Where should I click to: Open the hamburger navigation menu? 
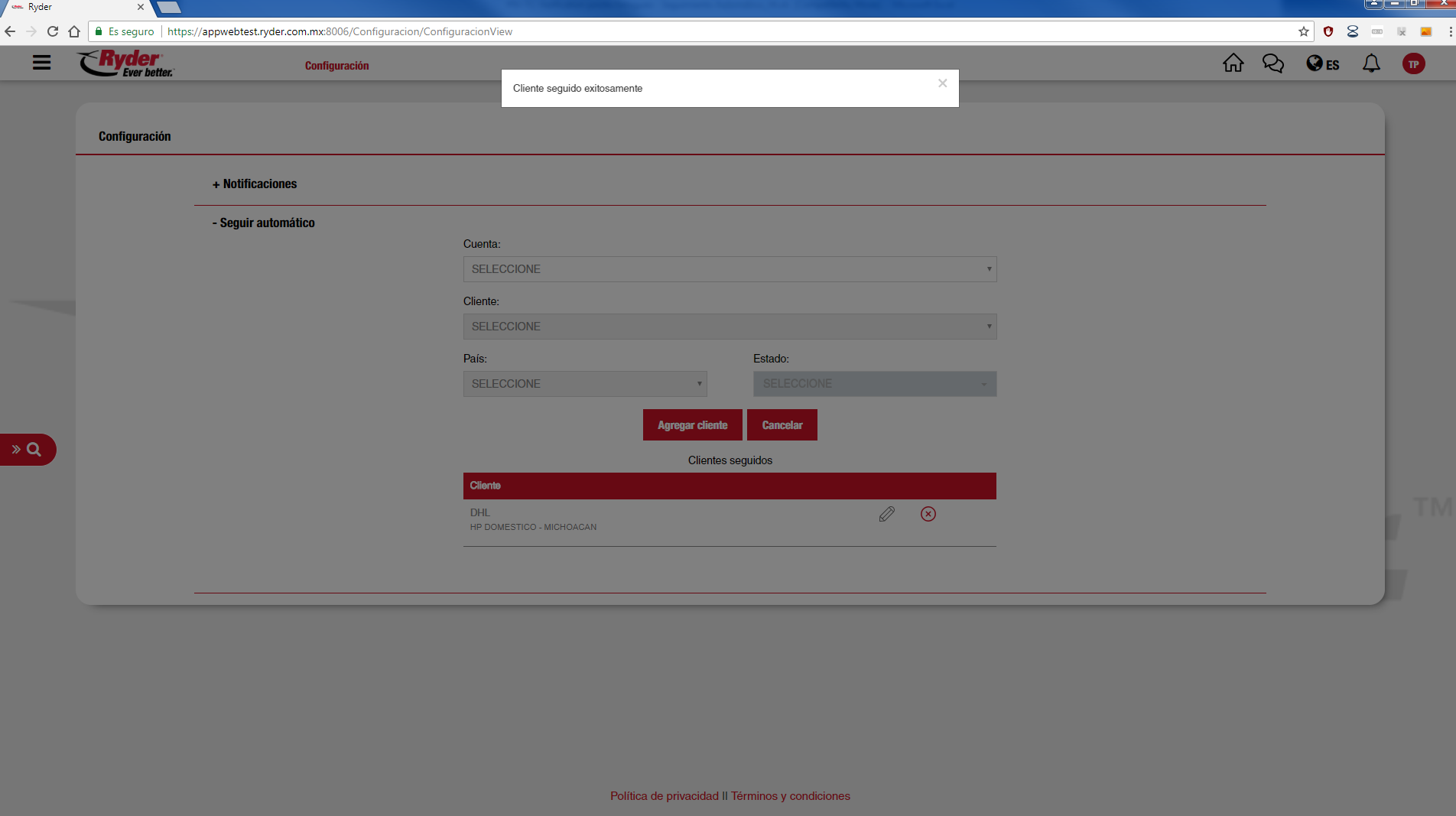41,63
